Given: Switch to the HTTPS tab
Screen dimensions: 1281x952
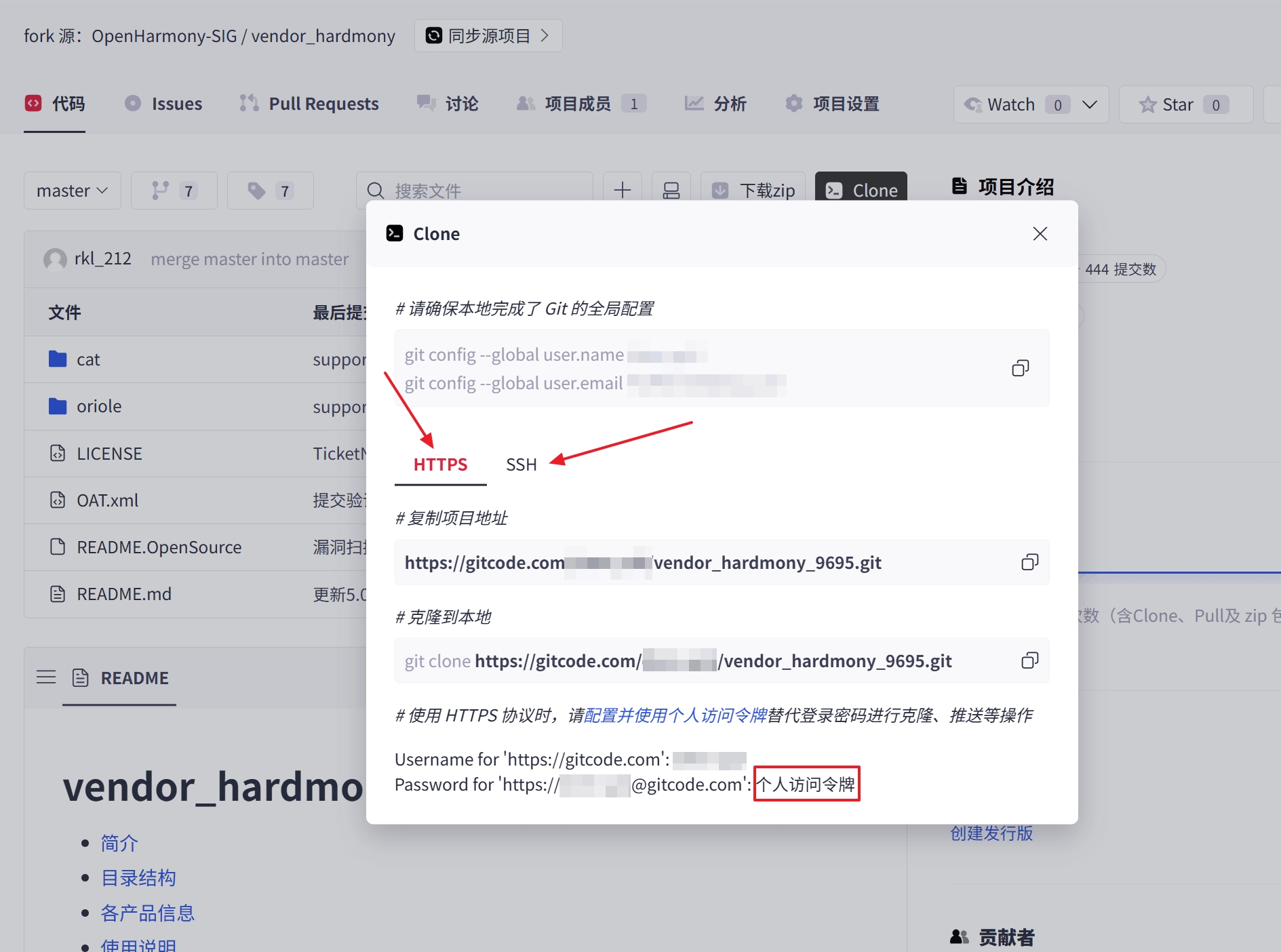Looking at the screenshot, I should [440, 464].
